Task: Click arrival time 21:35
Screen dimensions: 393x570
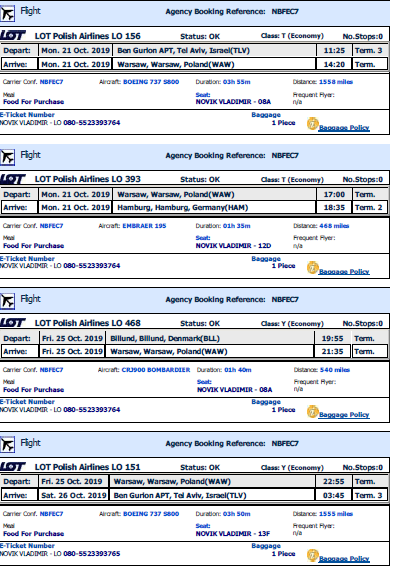Action: [332, 352]
